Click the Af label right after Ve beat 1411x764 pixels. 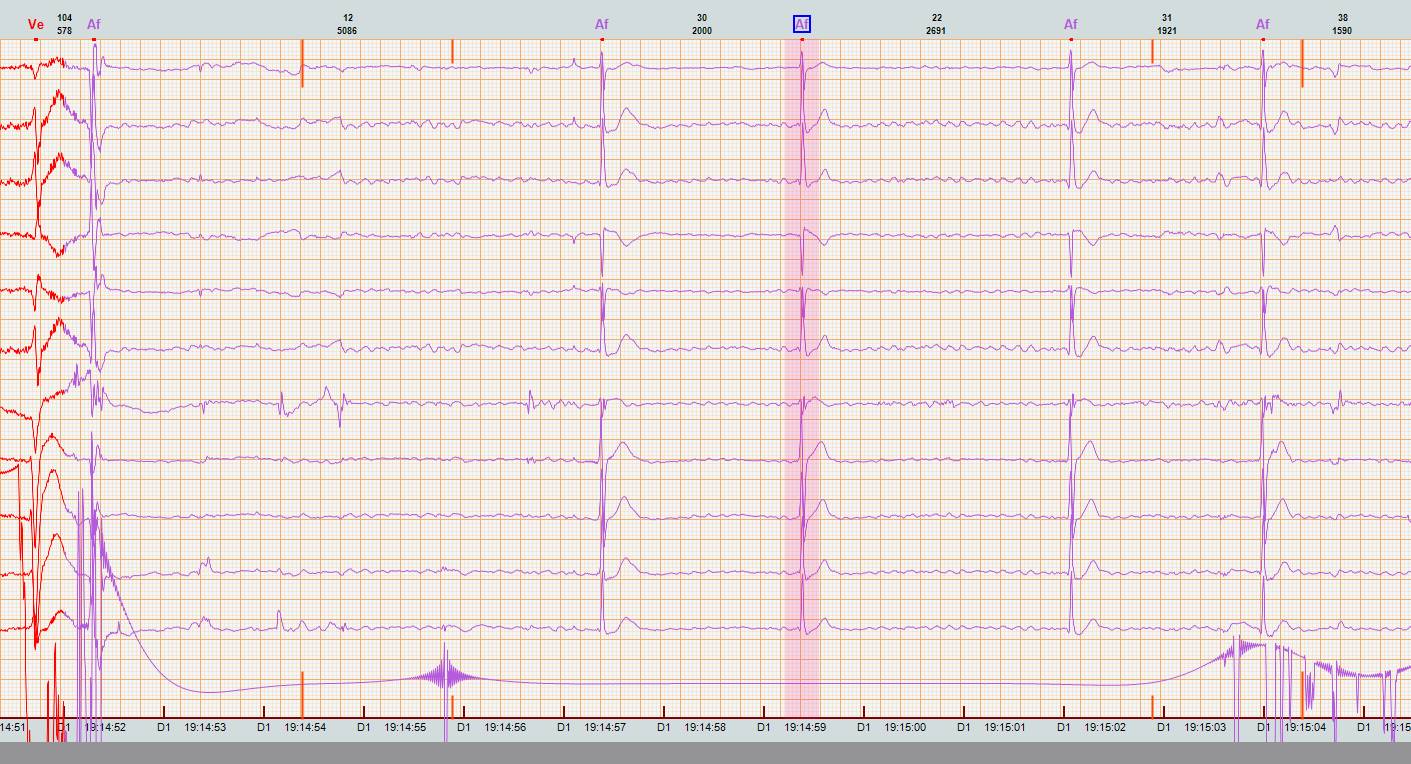click(x=94, y=25)
